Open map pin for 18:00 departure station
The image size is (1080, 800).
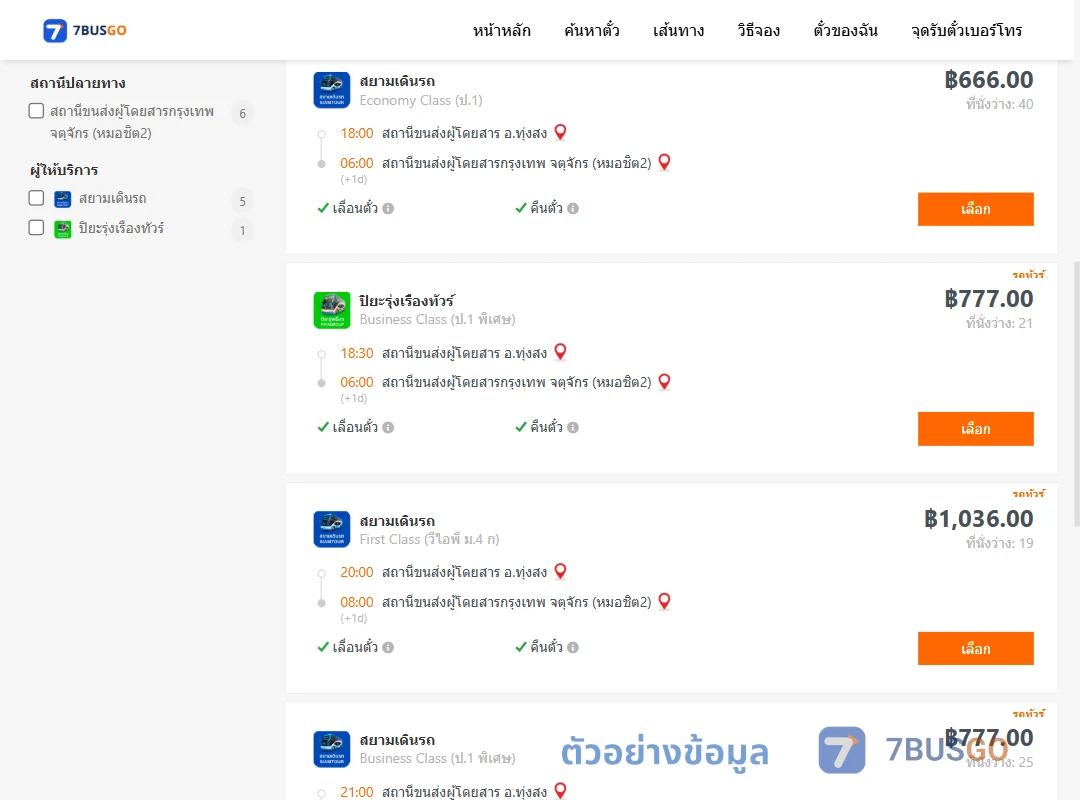click(561, 132)
